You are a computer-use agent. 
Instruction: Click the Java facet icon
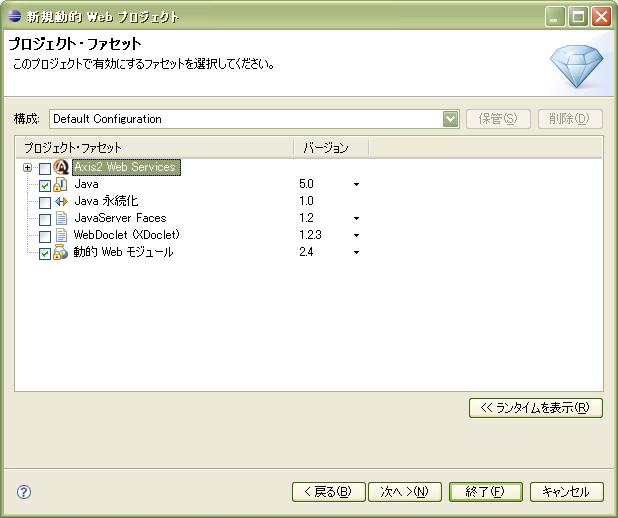point(61,185)
